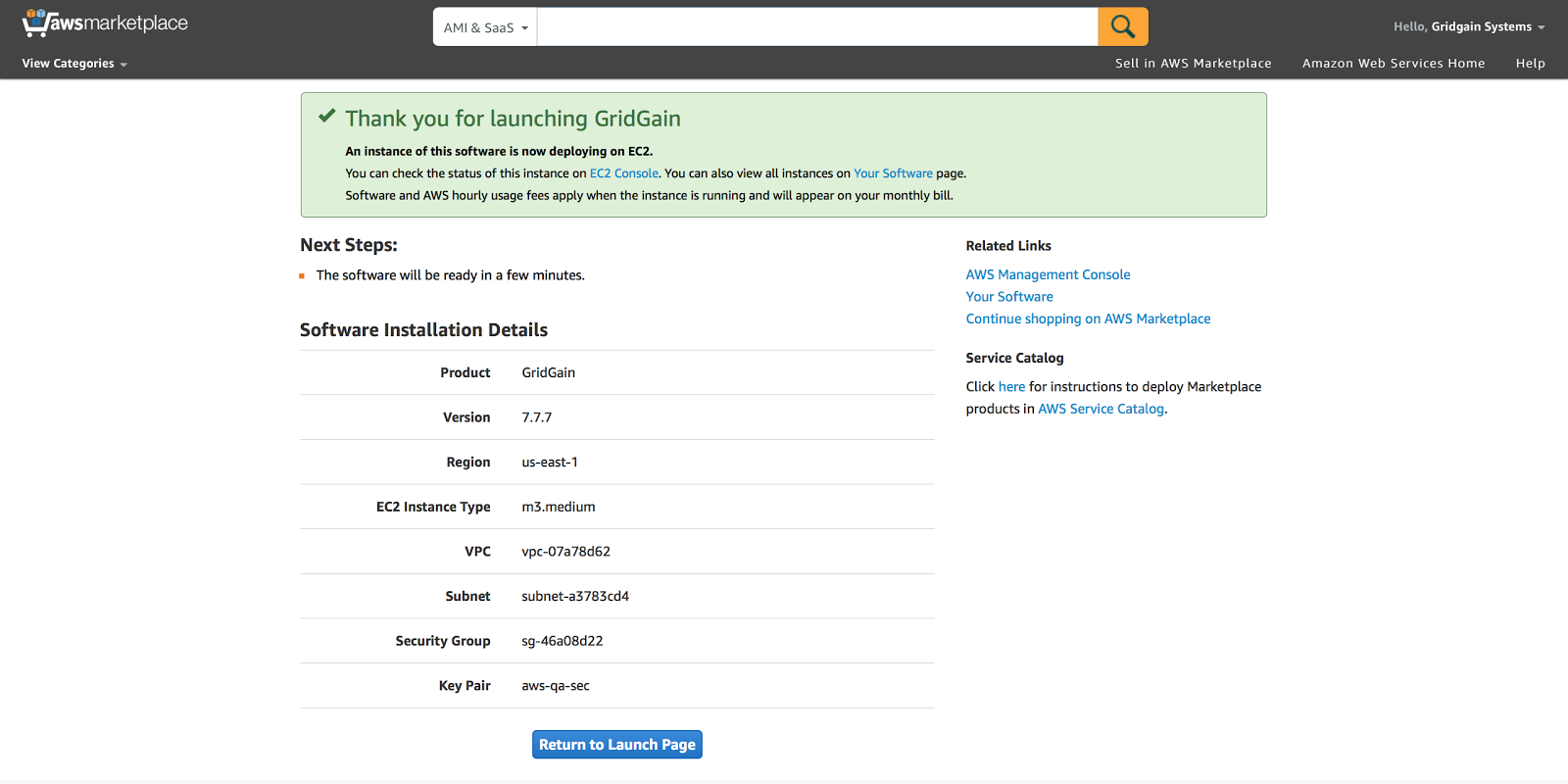1568x784 pixels.
Task: Click into the marketplace search field
Action: click(x=816, y=27)
